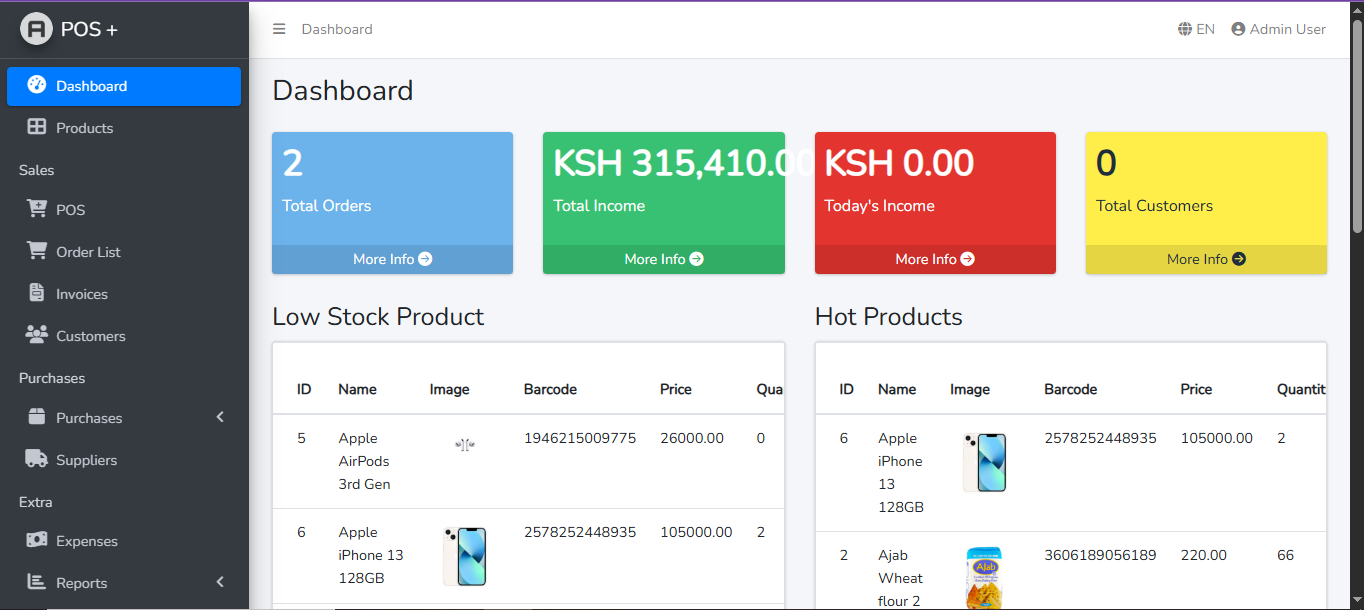Screen dimensions: 1364x610
Task: Expand the Reports submenu chevron
Action: point(220,581)
